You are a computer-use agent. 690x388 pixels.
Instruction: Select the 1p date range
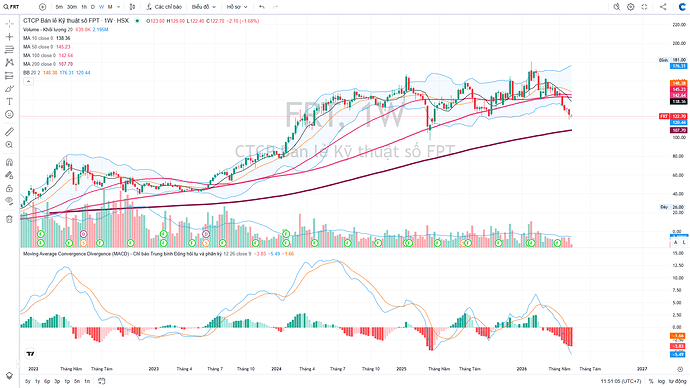point(67,381)
